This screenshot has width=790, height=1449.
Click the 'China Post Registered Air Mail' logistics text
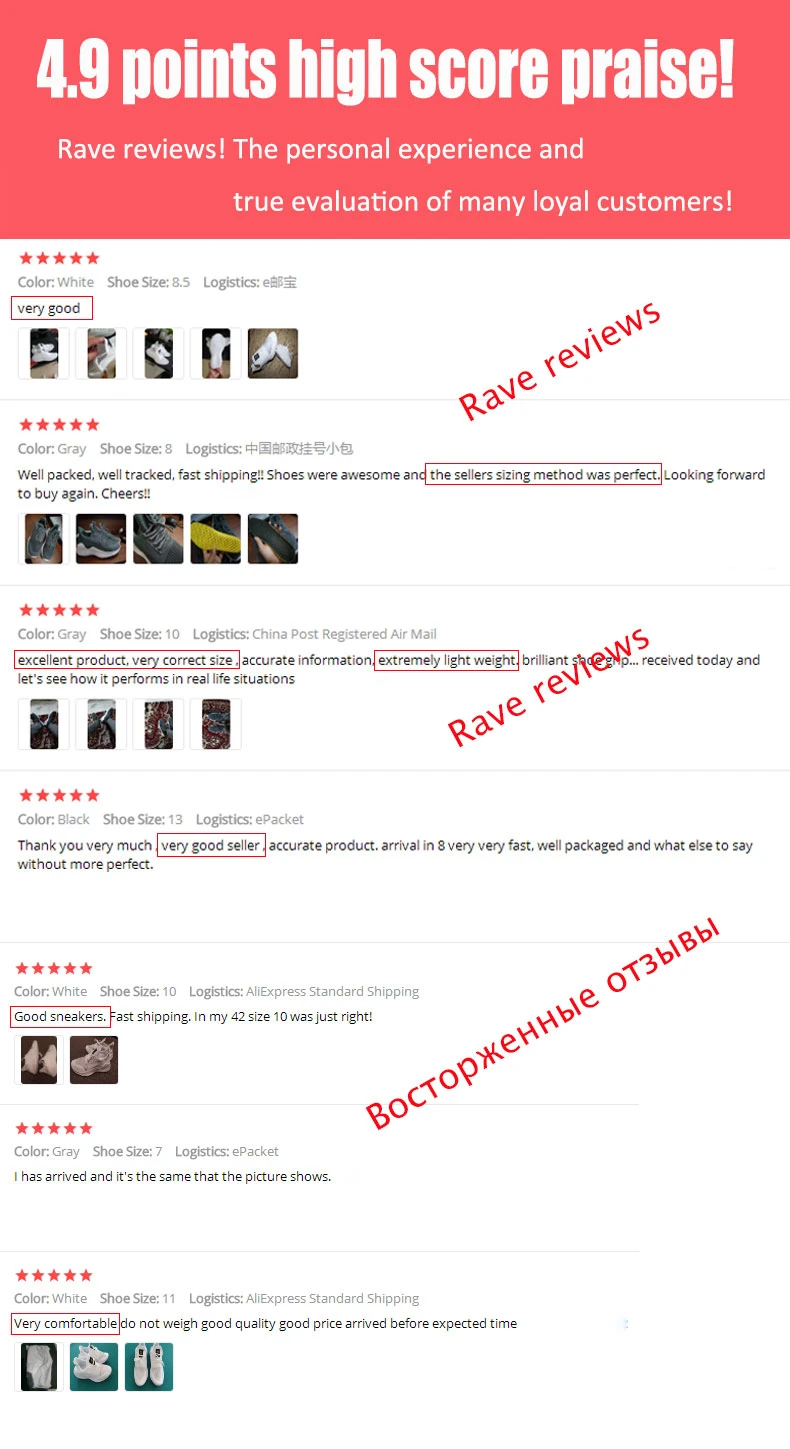[344, 634]
